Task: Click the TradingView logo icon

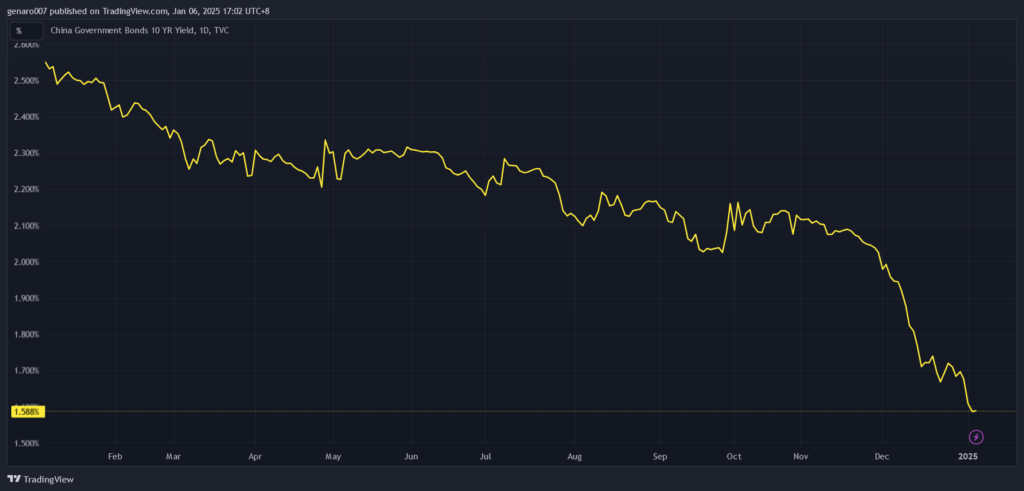Action: 13,479
